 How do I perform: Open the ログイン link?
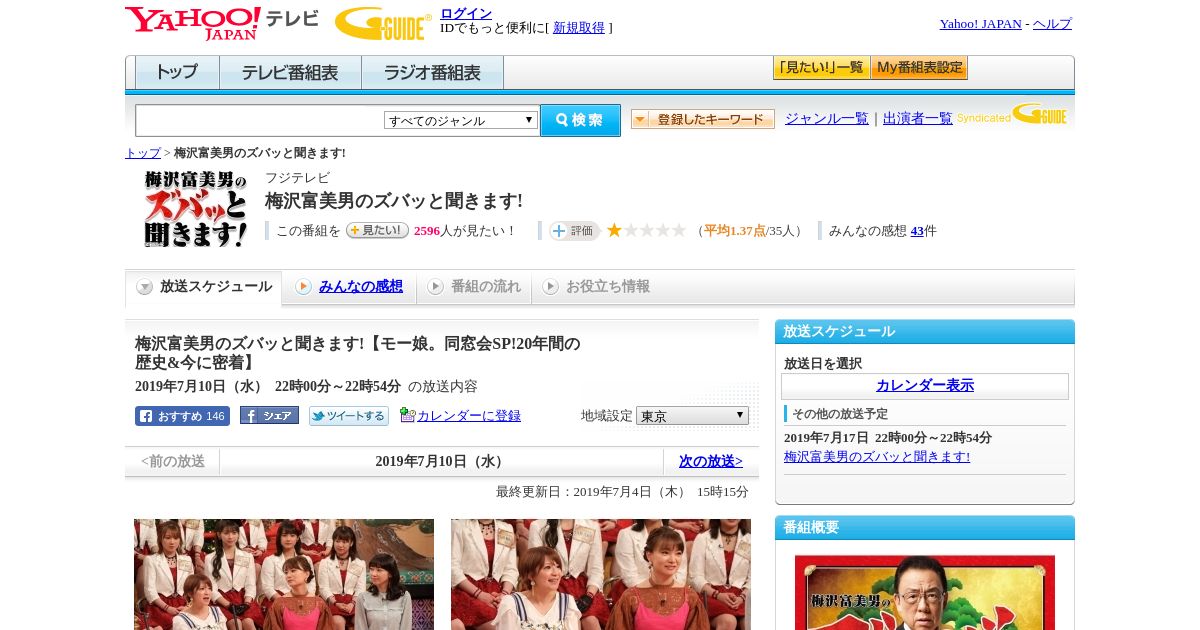[x=466, y=13]
